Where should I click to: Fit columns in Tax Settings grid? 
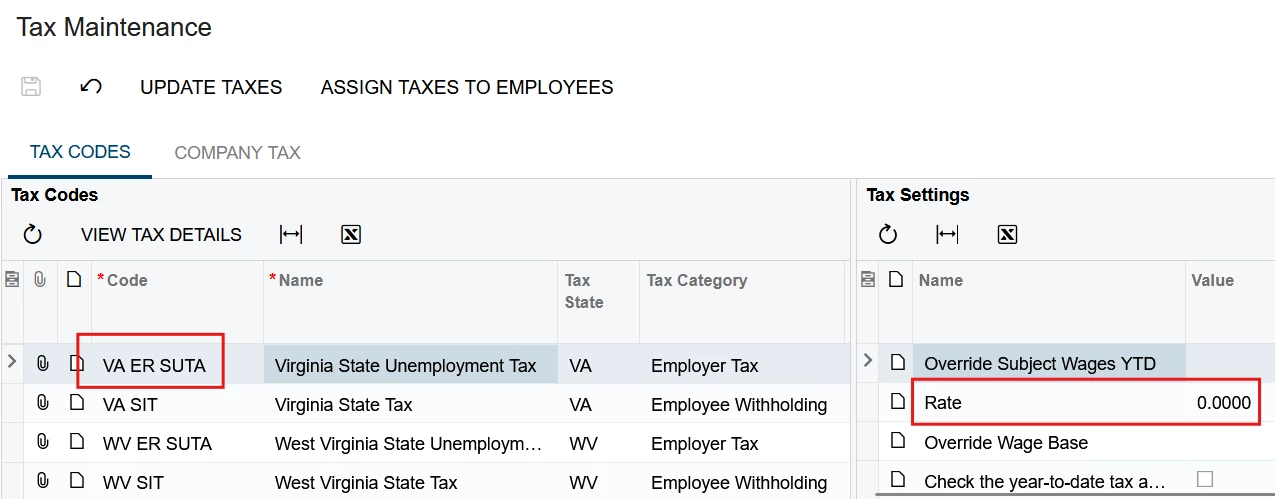947,235
